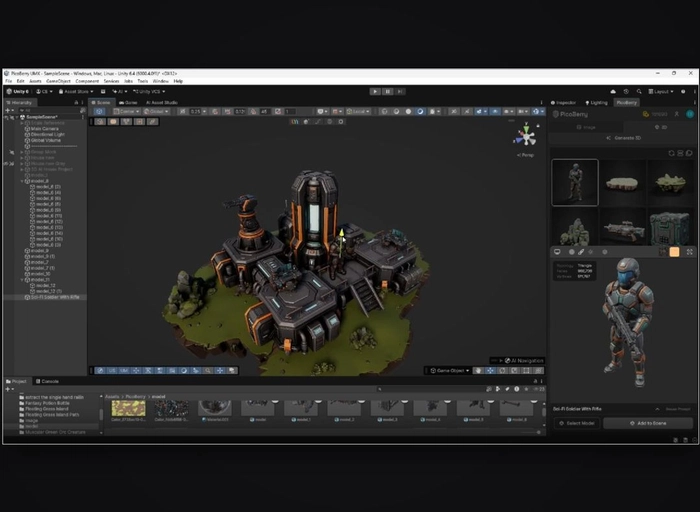The image size is (700, 512).
Task: Open the Fantasy Potion Bottle folder
Action: (x=47, y=403)
